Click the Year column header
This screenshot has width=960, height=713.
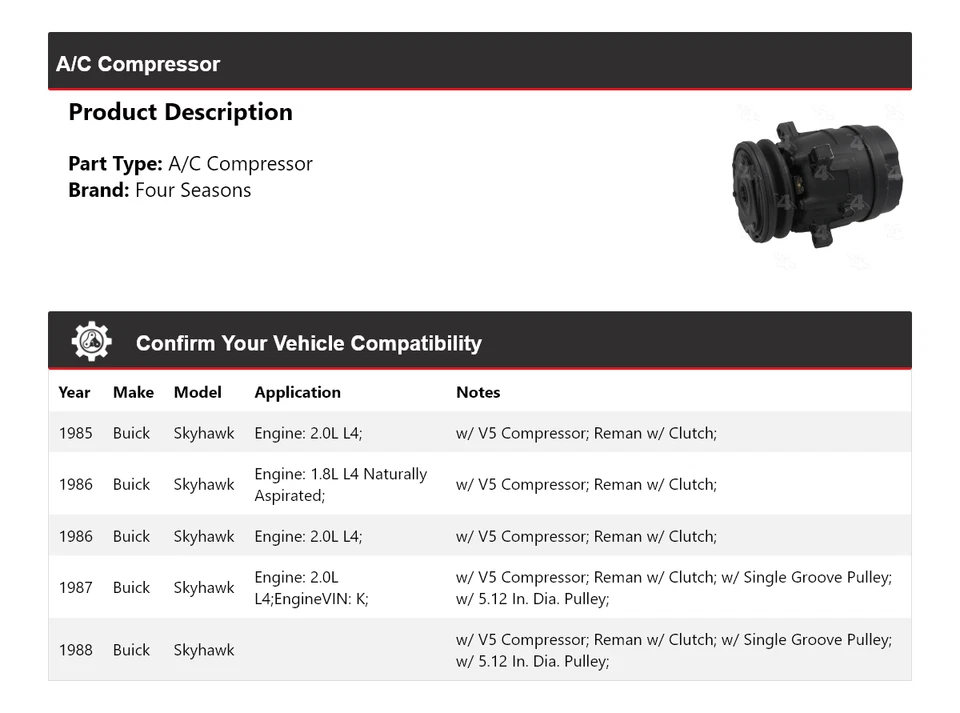pyautogui.click(x=74, y=392)
